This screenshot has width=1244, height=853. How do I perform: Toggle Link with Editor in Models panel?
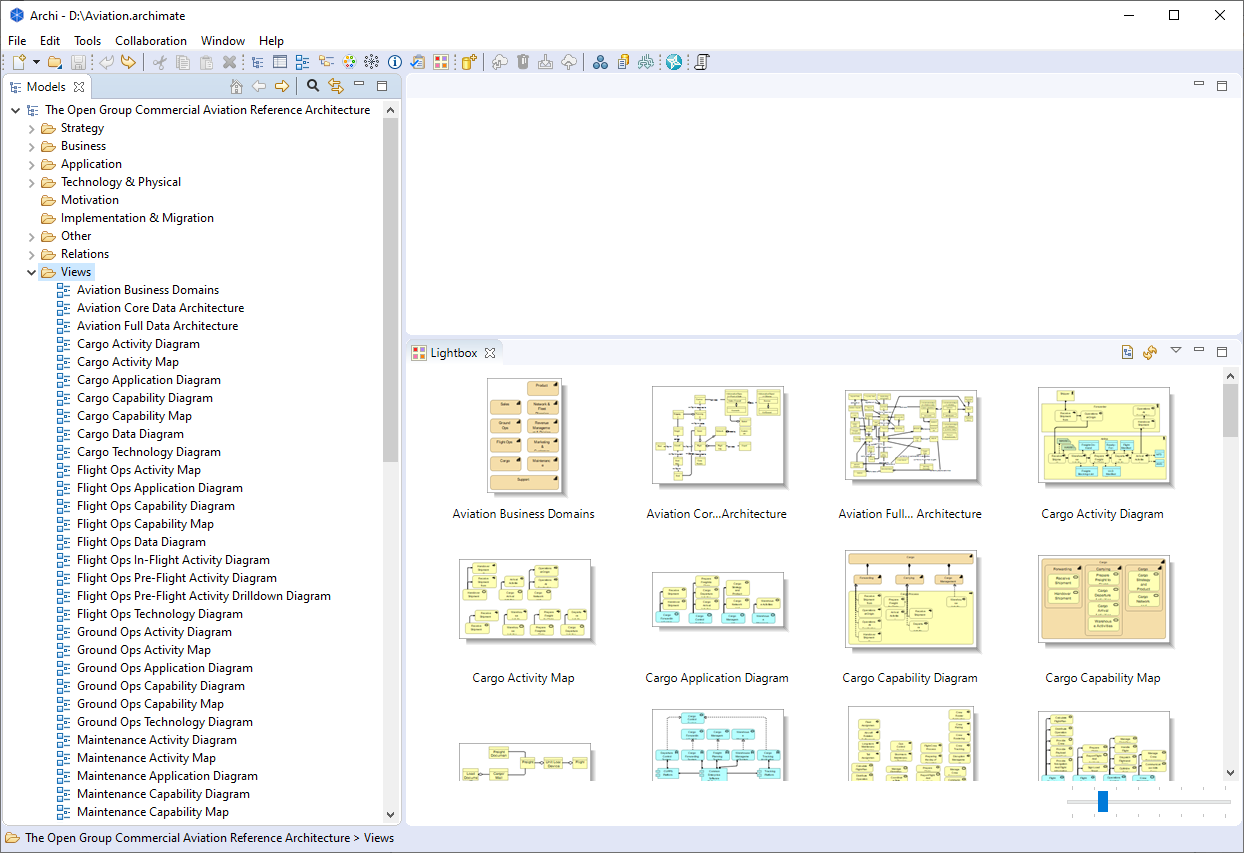(336, 87)
